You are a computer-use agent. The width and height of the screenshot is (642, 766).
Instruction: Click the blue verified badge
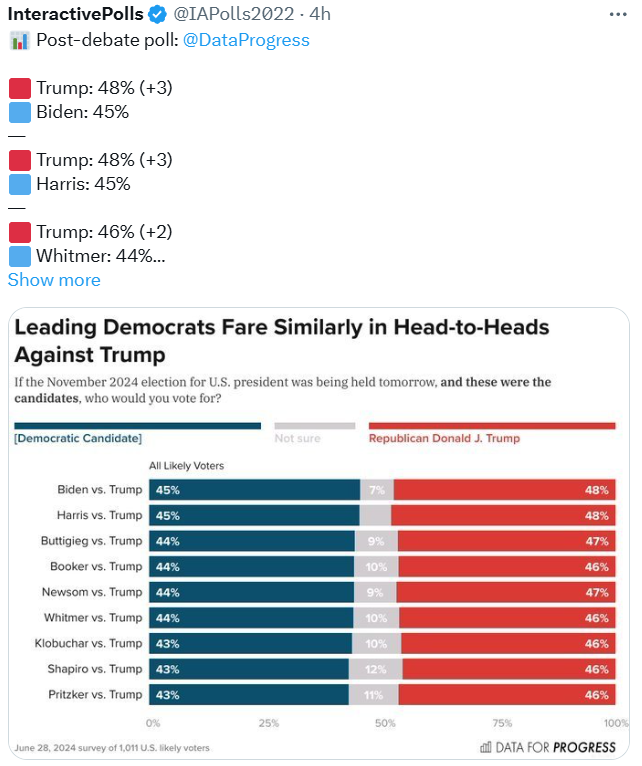click(158, 15)
